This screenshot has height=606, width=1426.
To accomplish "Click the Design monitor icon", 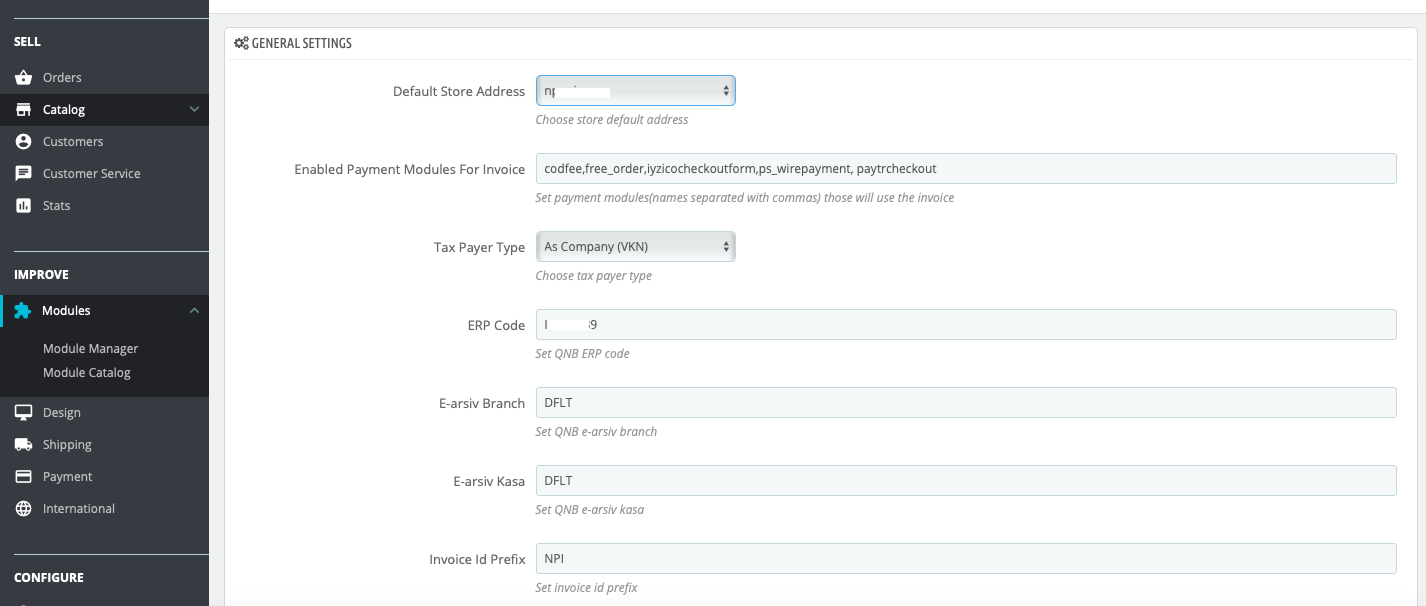I will [x=23, y=413].
